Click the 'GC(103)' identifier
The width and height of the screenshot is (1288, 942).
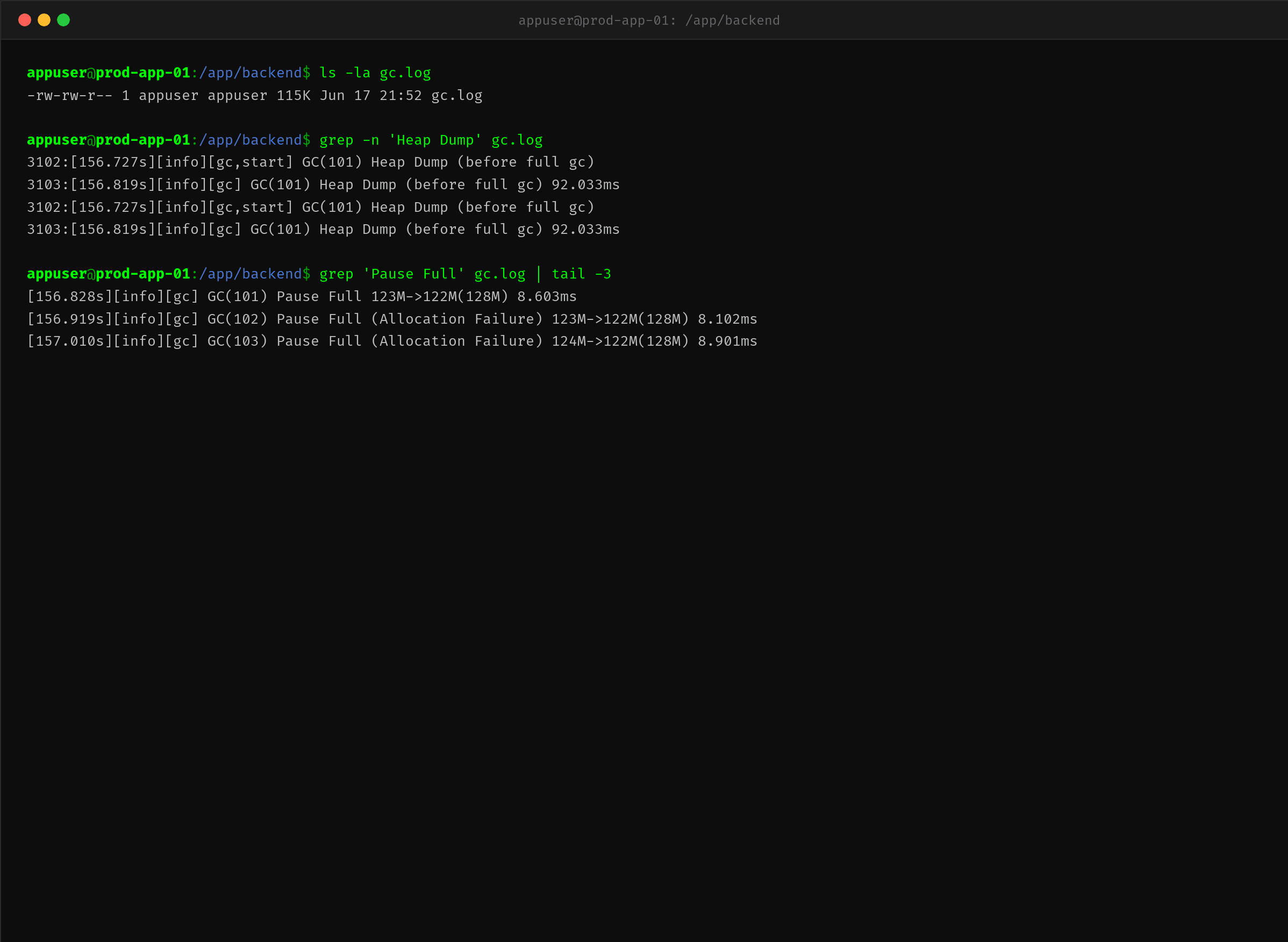pos(238,341)
